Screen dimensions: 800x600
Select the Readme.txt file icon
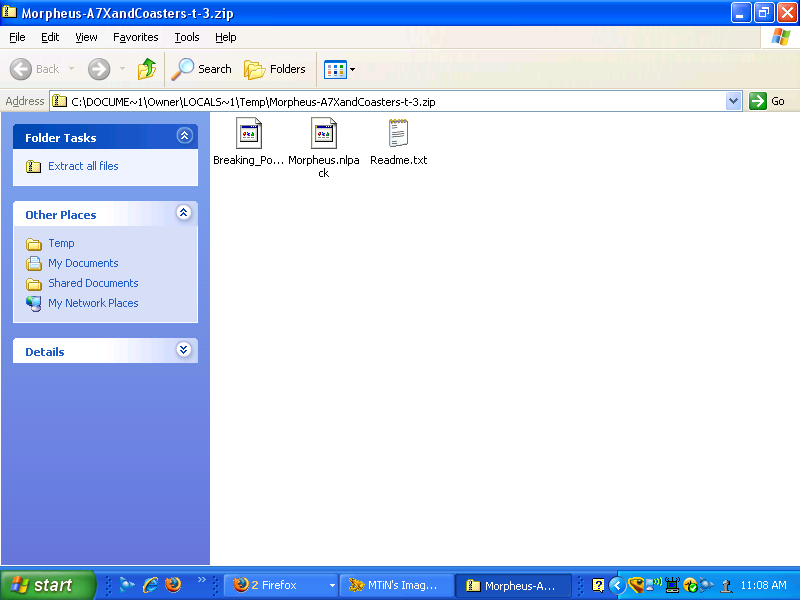coord(398,133)
